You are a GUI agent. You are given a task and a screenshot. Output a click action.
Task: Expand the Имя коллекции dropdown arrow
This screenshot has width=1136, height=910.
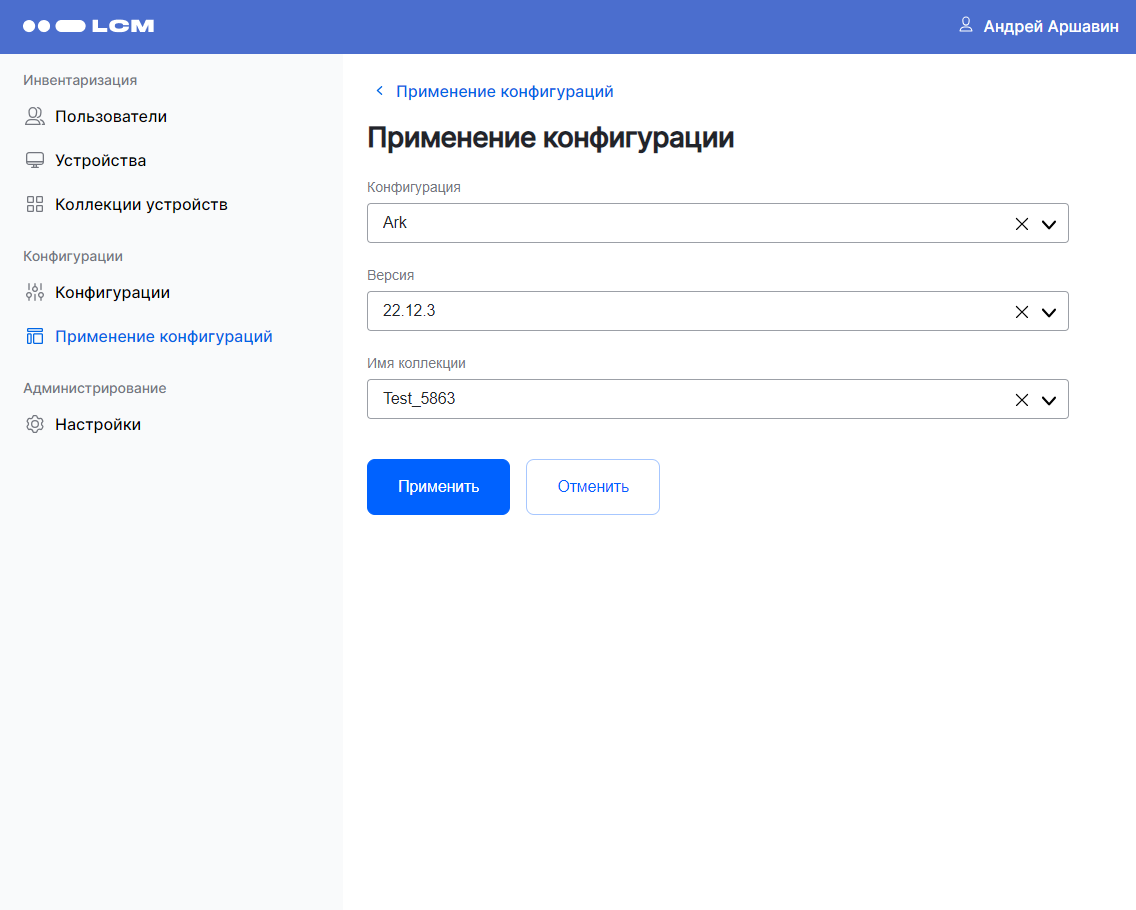(x=1048, y=400)
